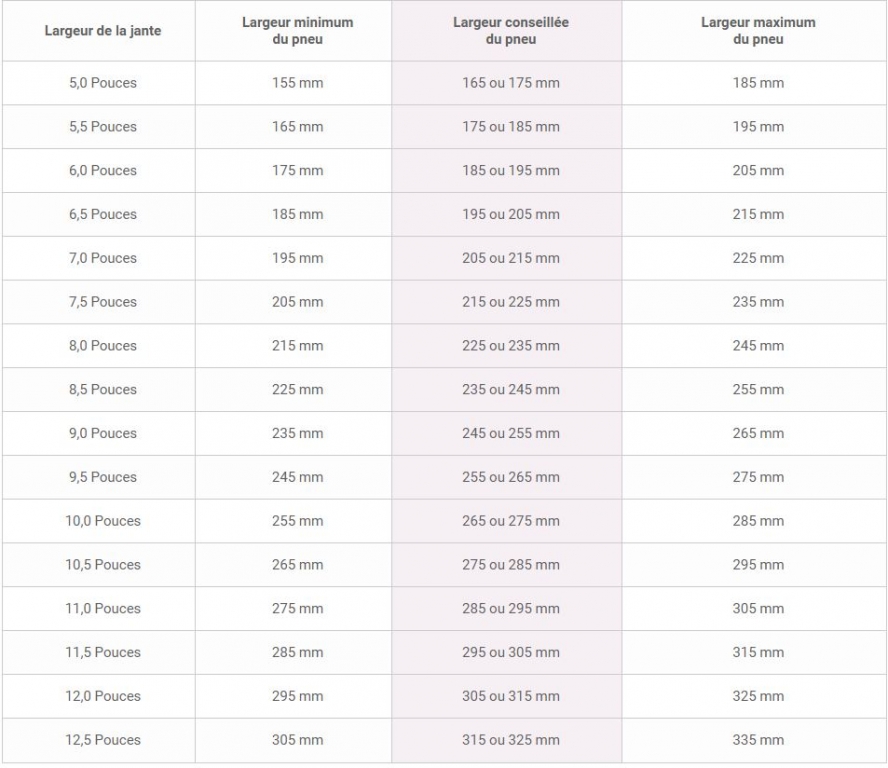Screen dimensions: 888x768
Task: Select the '245 mm' maximum cell for 8,0 Pouces
Action: 758,345
